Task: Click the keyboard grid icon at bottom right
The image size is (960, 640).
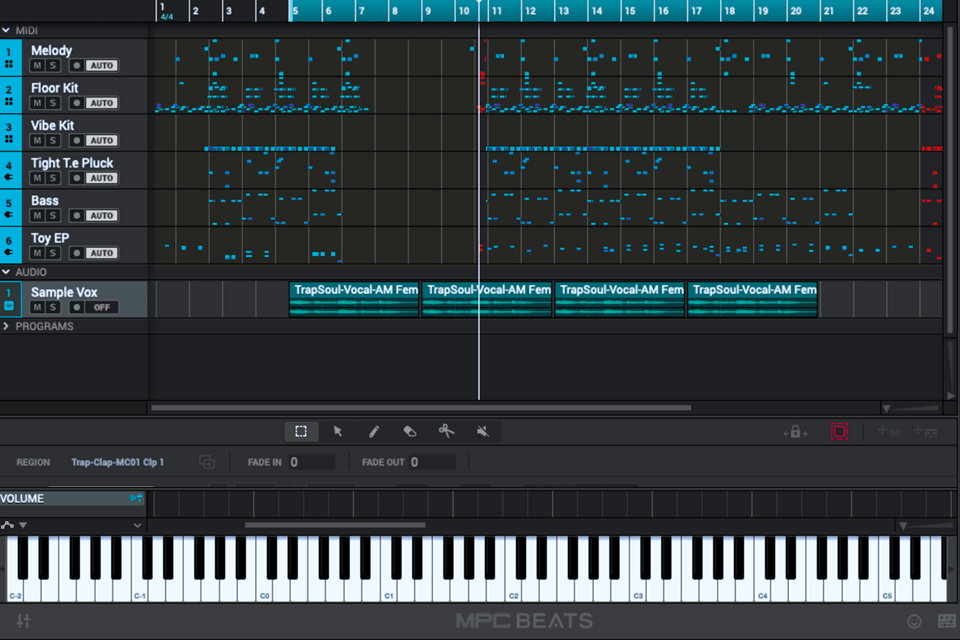Action: coord(947,621)
